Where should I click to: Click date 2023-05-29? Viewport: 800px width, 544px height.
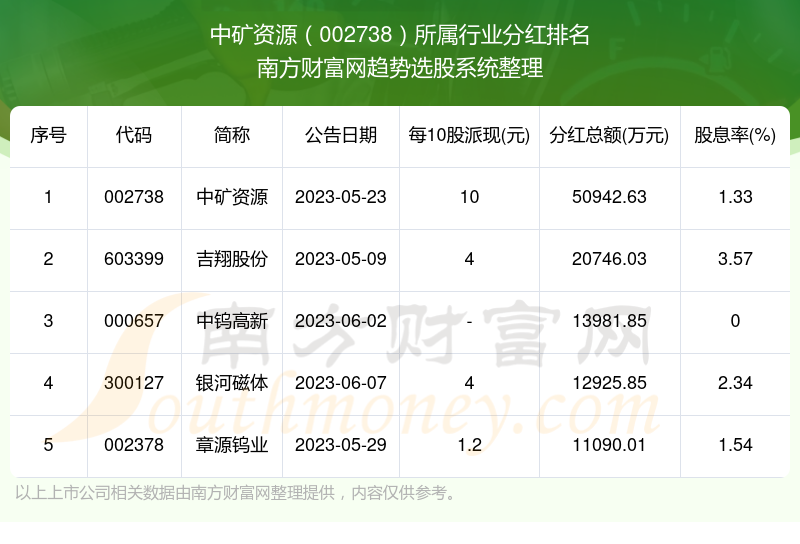tap(341, 445)
